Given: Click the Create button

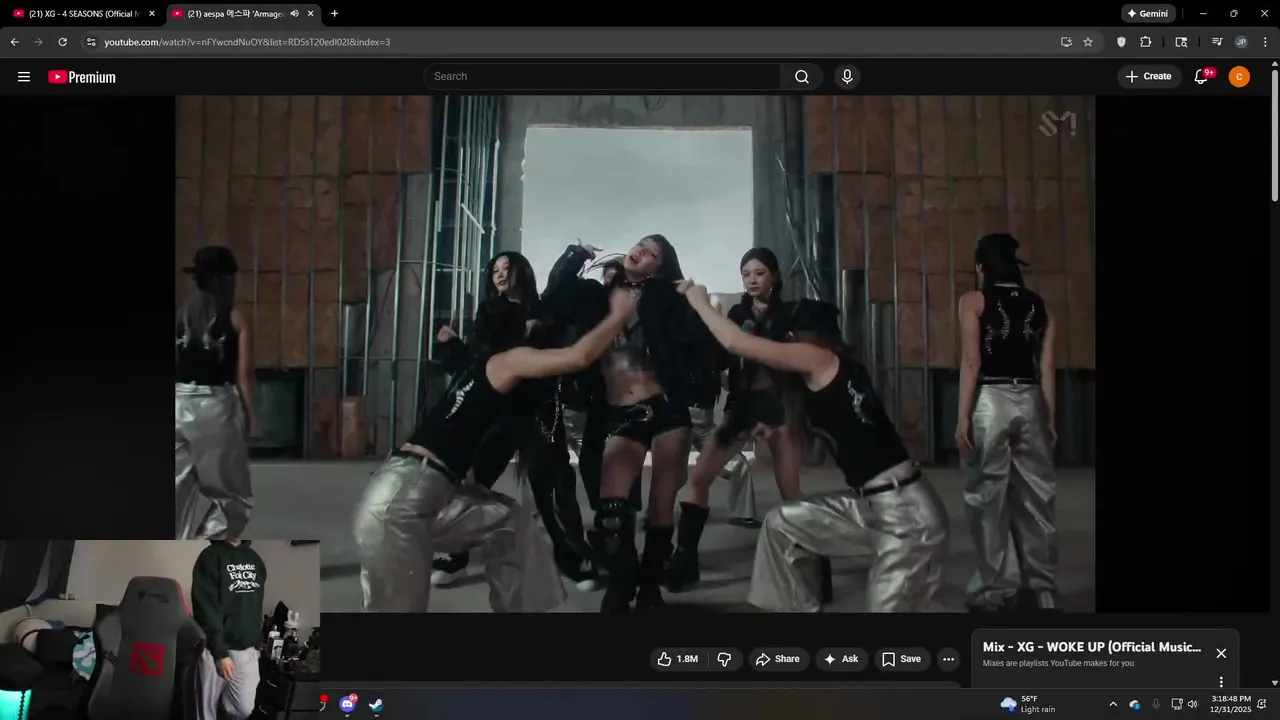Looking at the screenshot, I should 1148,77.
